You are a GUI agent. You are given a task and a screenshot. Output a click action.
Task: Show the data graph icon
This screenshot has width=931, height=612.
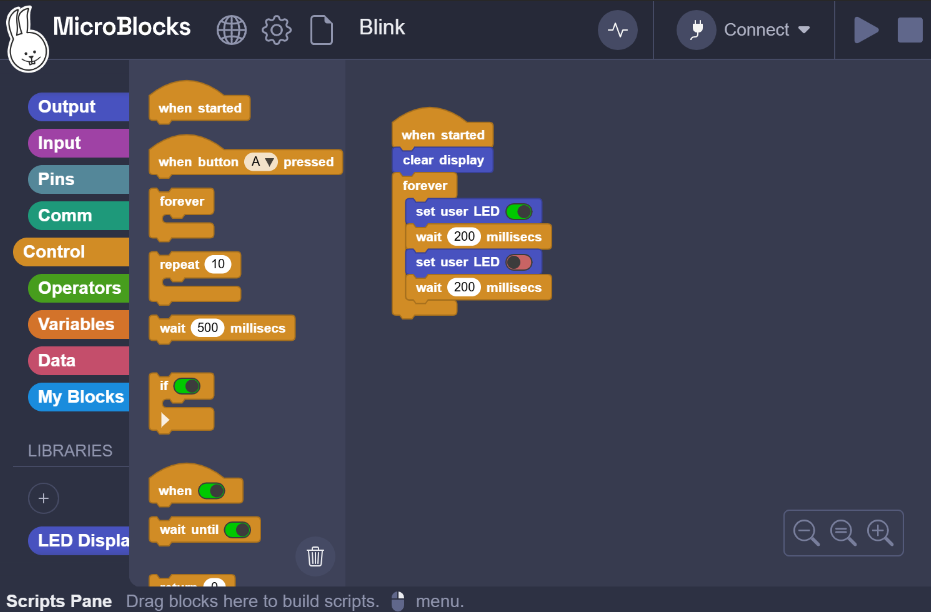click(x=618, y=30)
